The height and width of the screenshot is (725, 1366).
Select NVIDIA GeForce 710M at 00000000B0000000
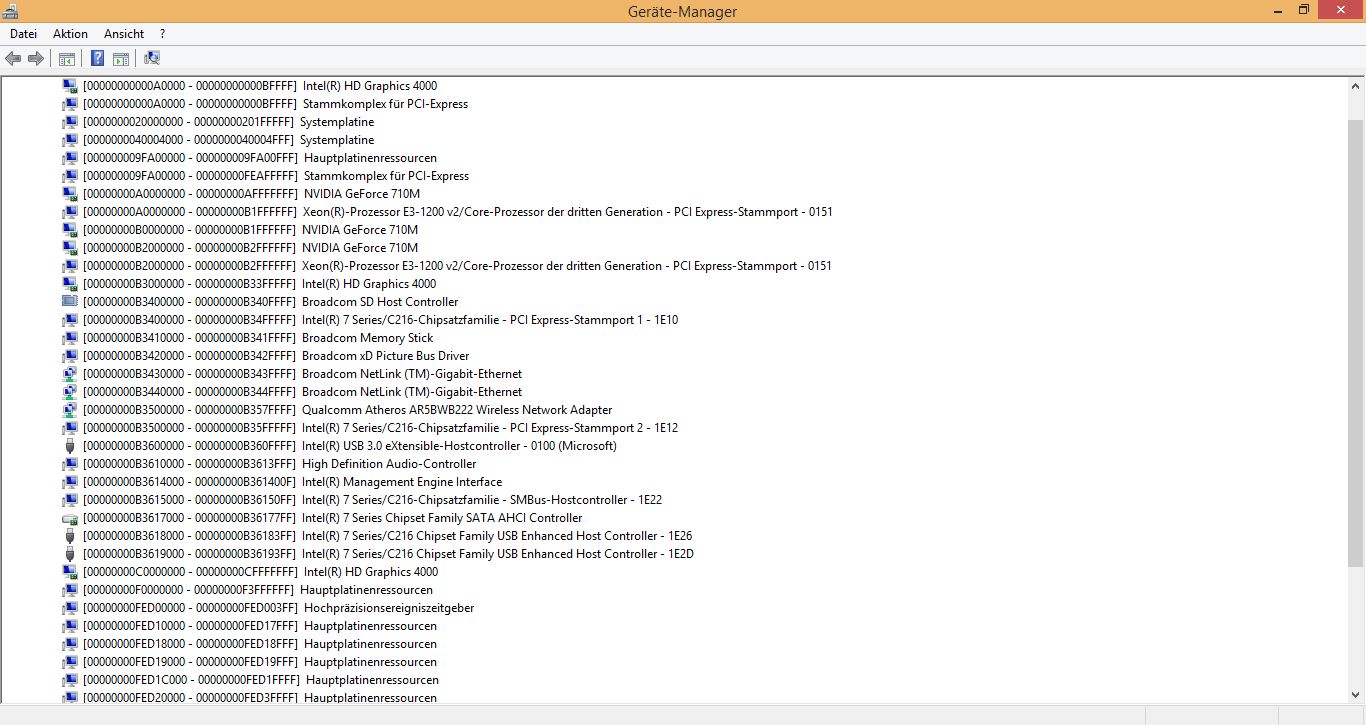(x=250, y=229)
